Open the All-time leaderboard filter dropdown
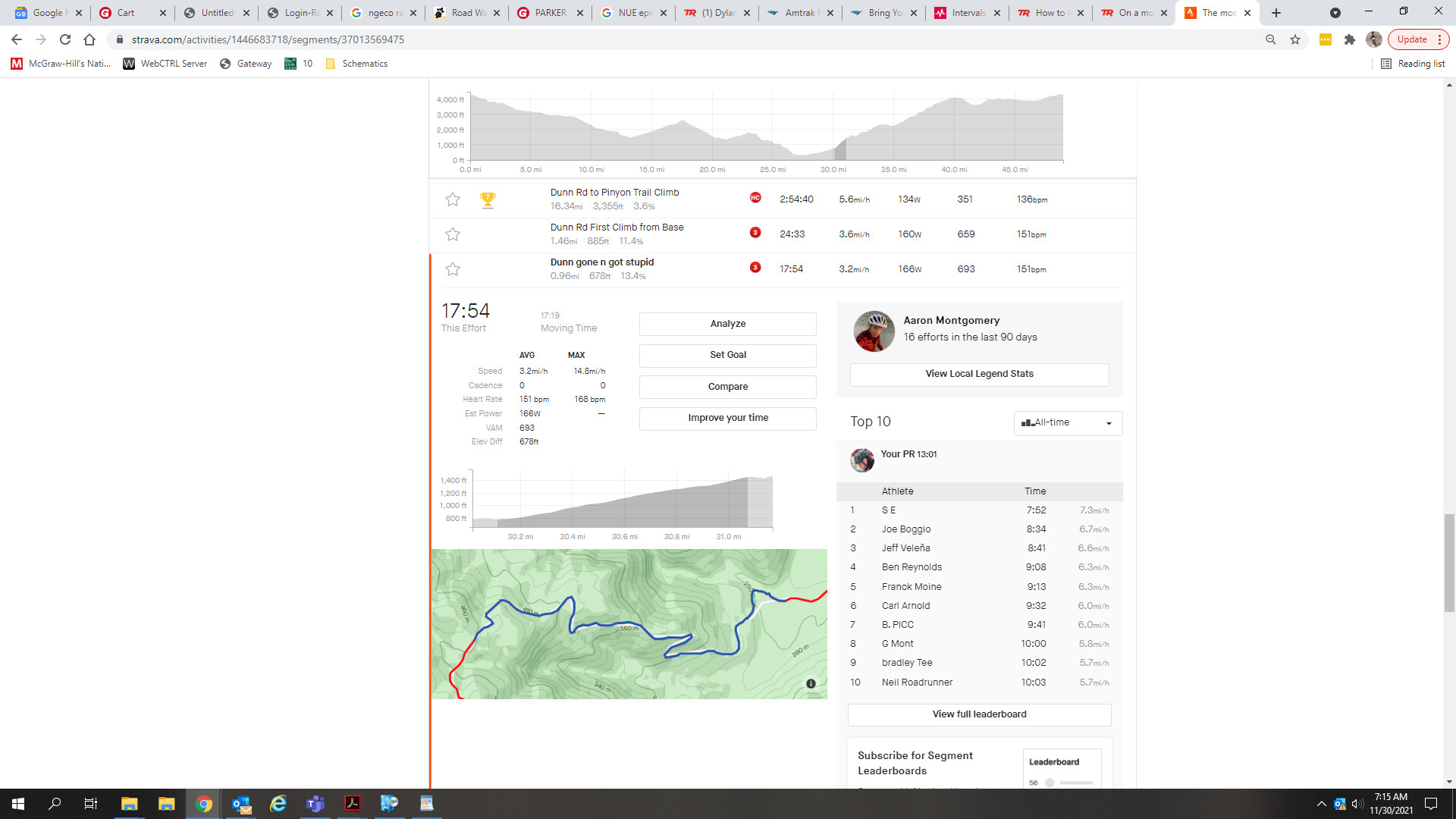 click(1067, 423)
